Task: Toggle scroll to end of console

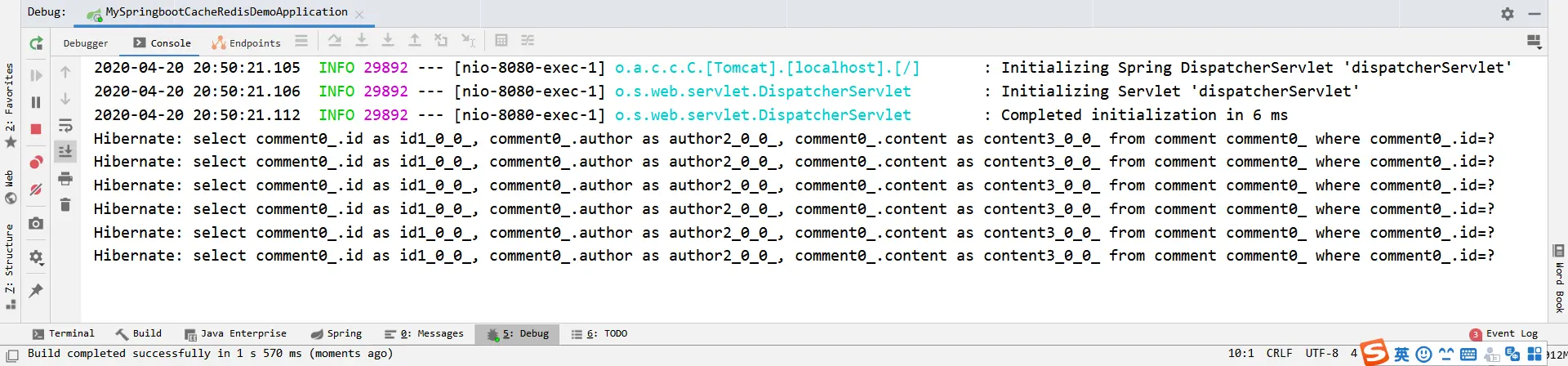Action: coord(65,151)
